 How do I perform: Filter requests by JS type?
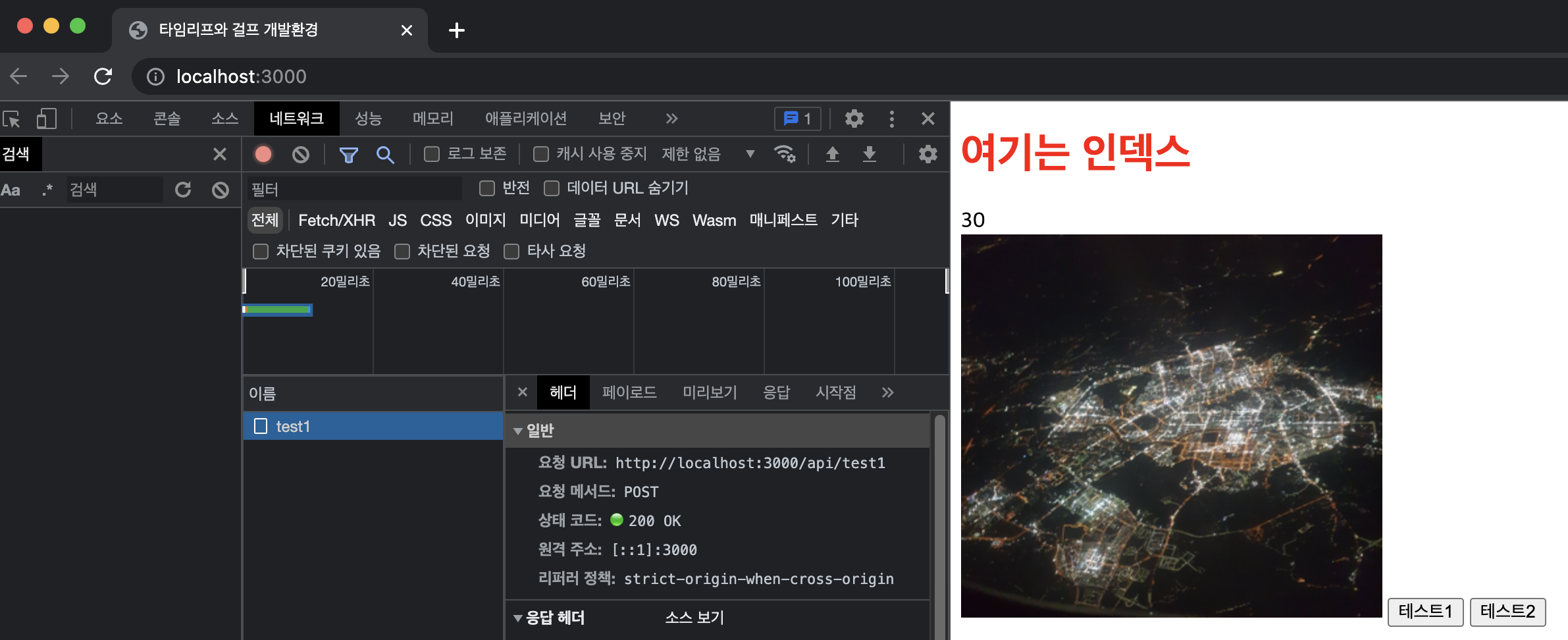point(398,220)
